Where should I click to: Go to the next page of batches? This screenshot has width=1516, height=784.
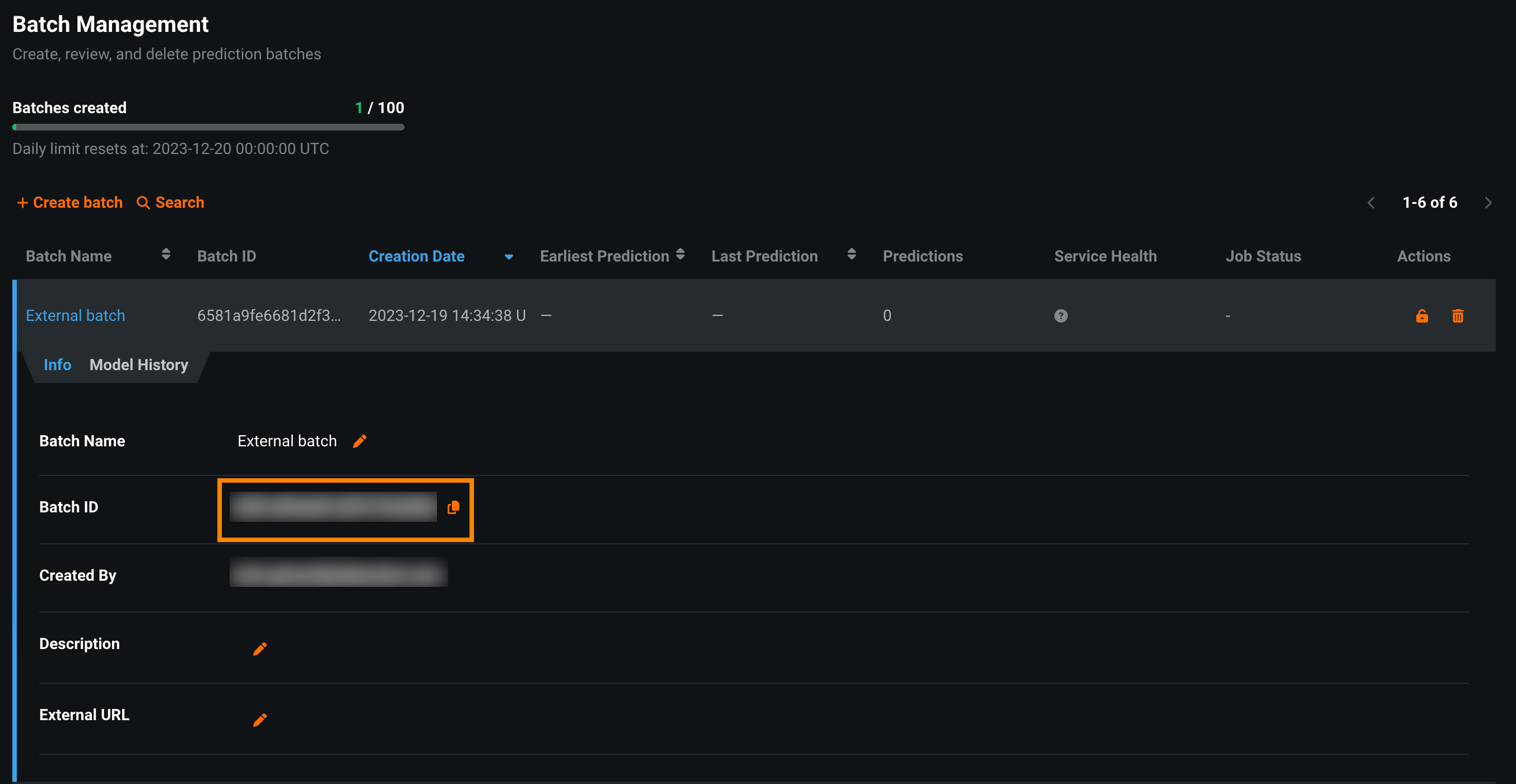[1488, 203]
